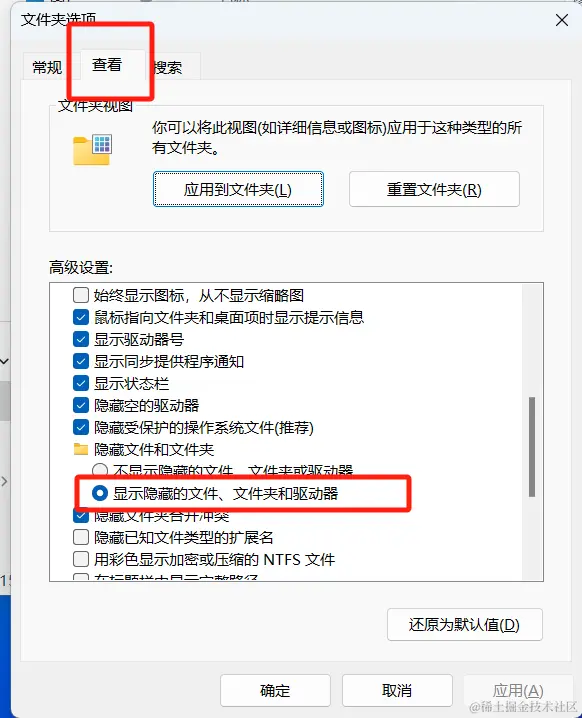This screenshot has width=582, height=718.
Task: Uncheck 隐藏受保护的操作系统文件(推荐)
Action: pos(81,427)
